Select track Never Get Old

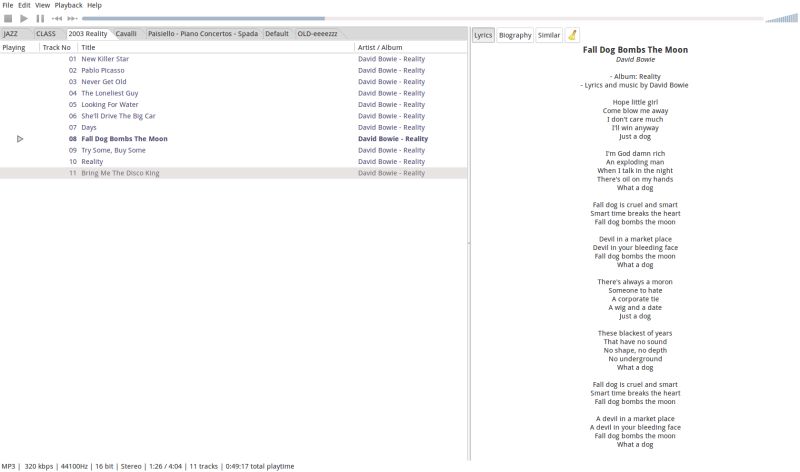coord(104,82)
